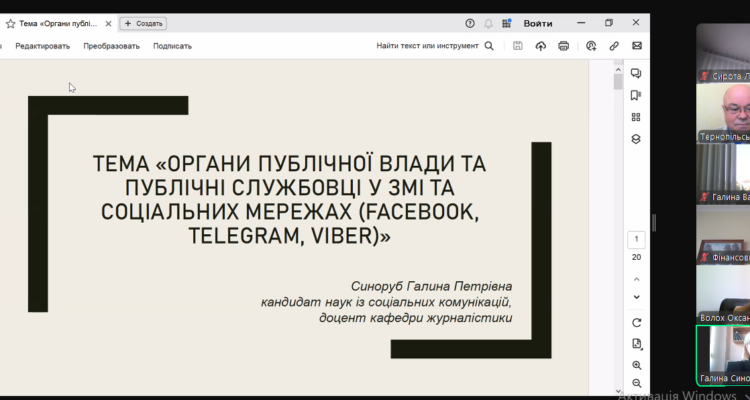This screenshot has width=750, height=400.
Task: Click the current page number box showing 1
Action: click(636, 239)
